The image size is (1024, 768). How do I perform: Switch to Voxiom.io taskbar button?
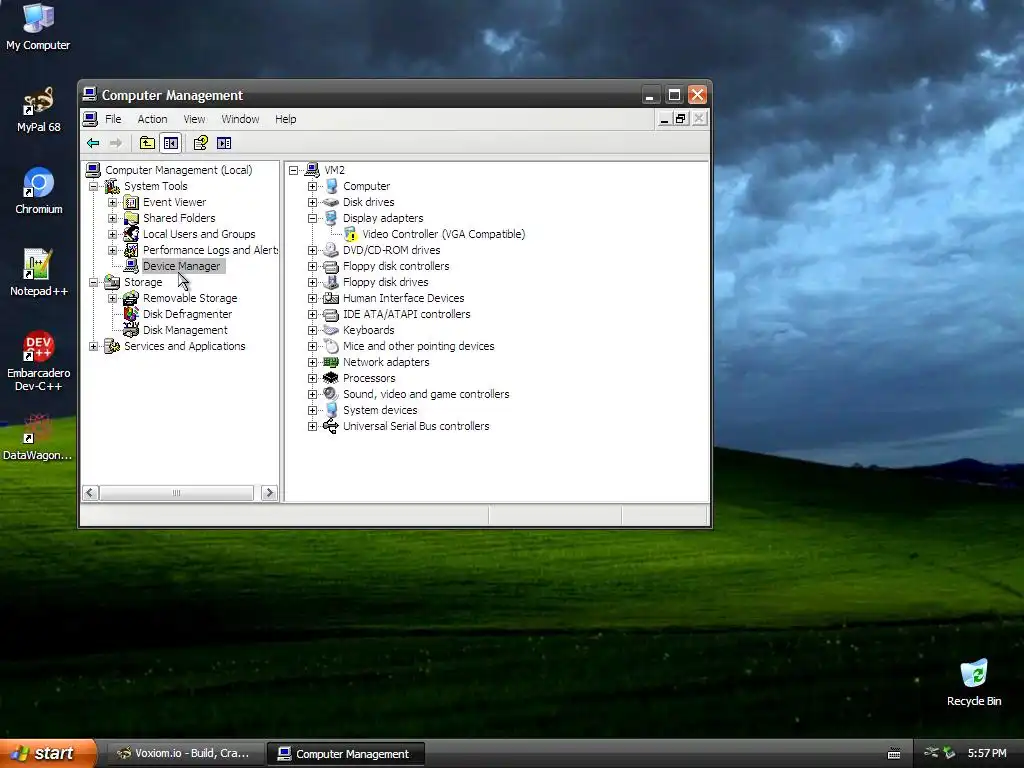point(185,753)
